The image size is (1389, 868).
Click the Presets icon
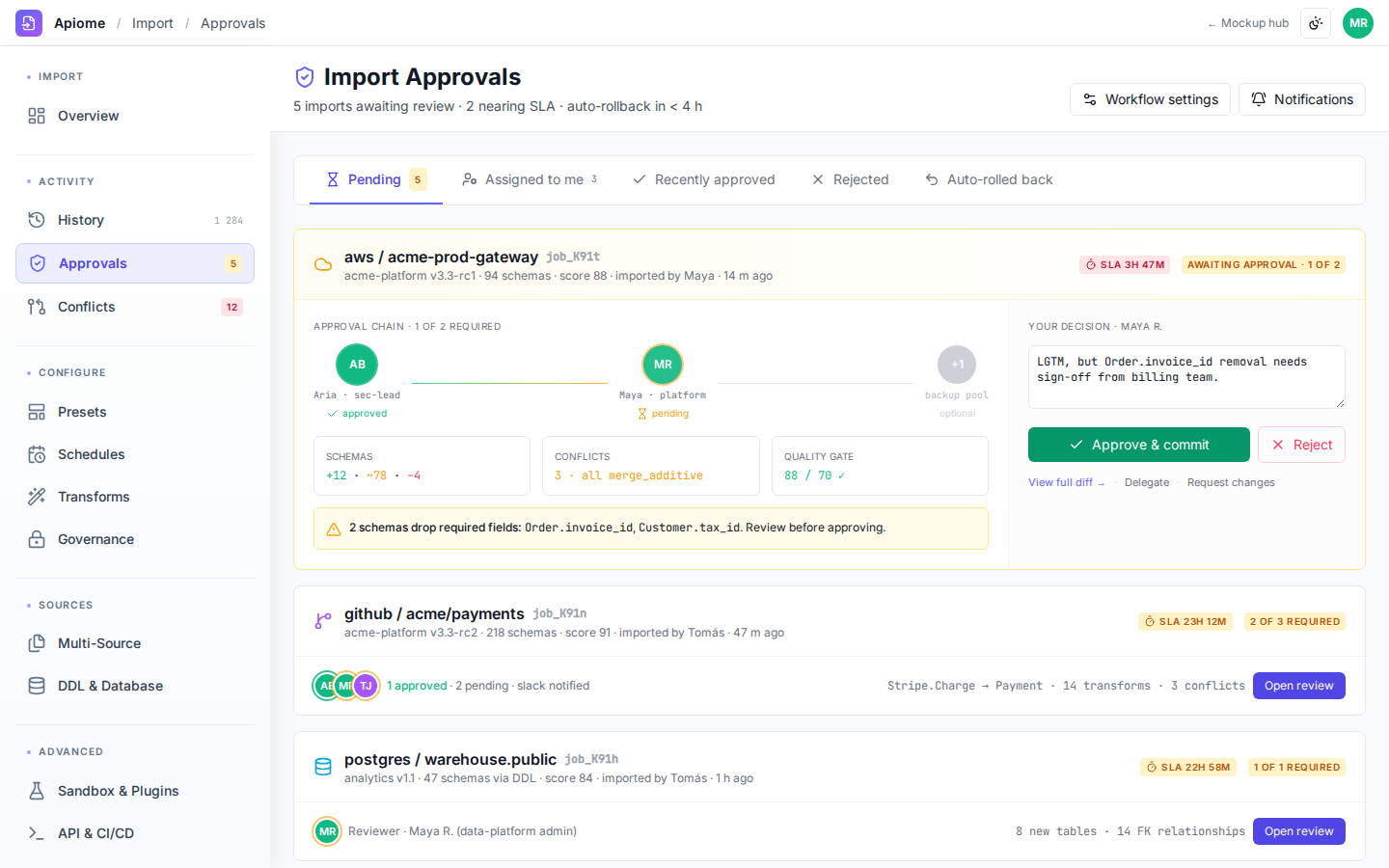point(37,412)
